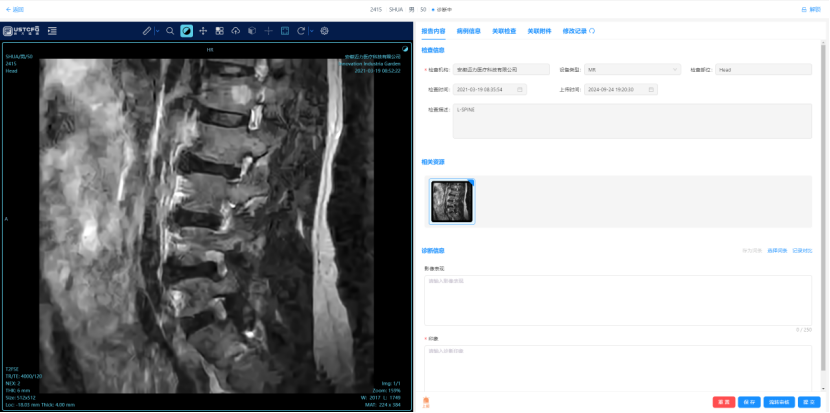Select the annotation pencil tool
The image size is (830, 413).
146,31
